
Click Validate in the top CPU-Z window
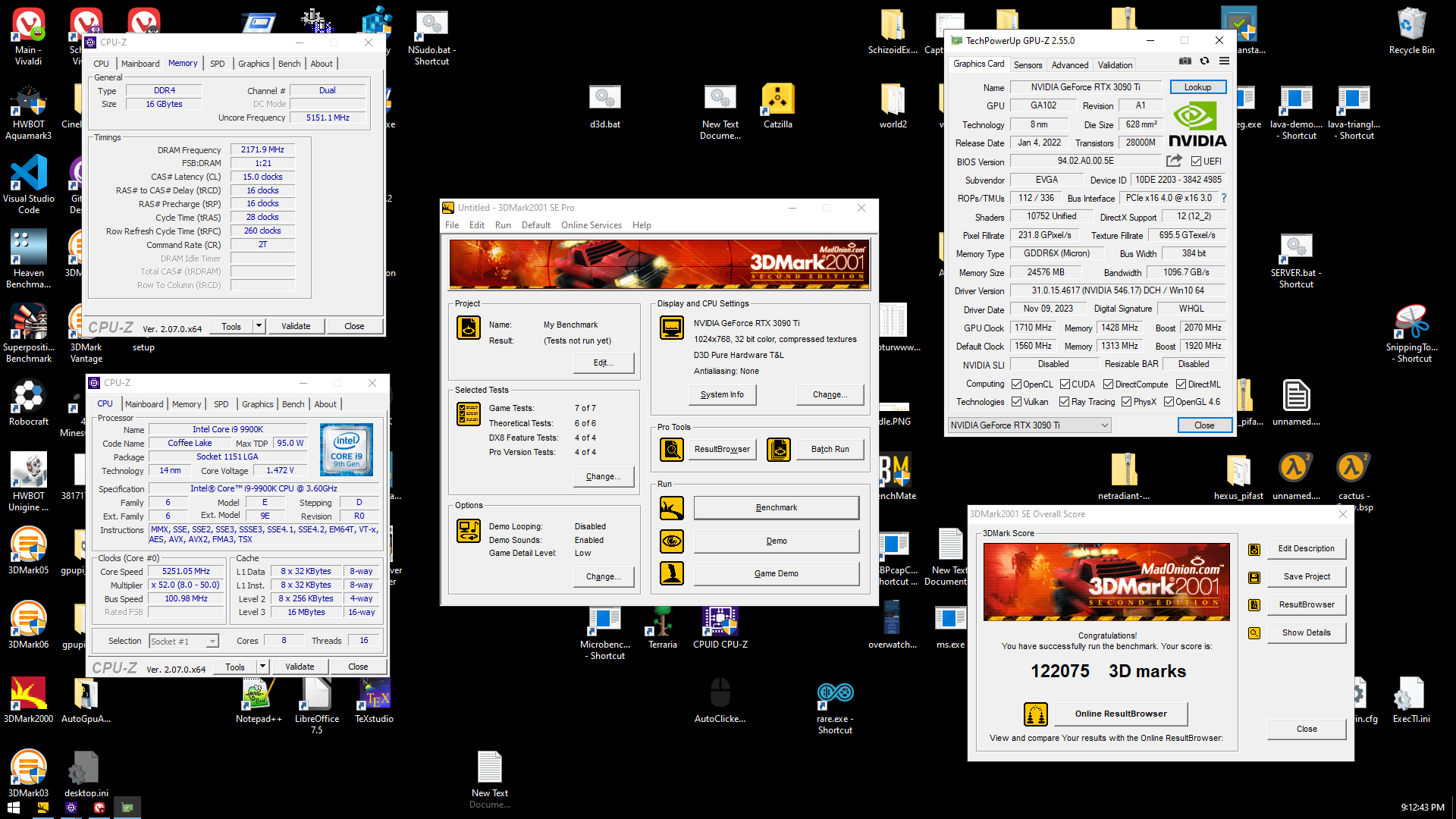tap(296, 326)
